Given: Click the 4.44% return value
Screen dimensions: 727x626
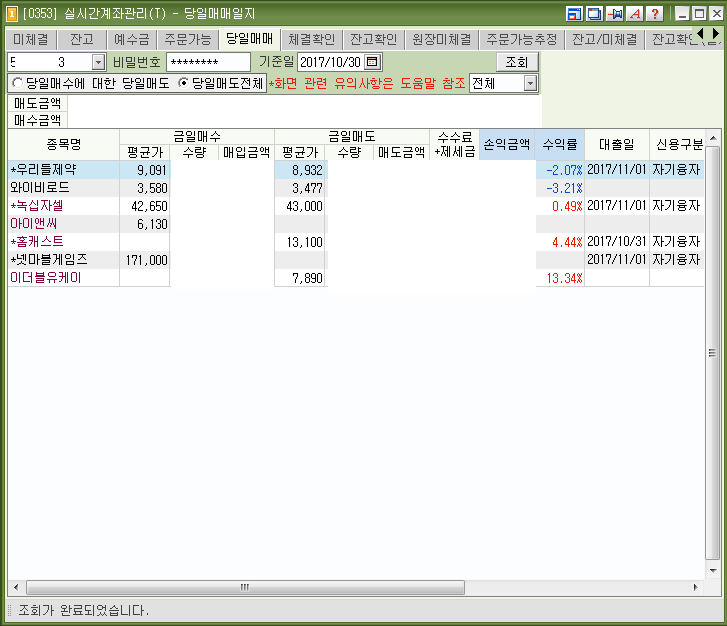Looking at the screenshot, I should [x=567, y=242].
